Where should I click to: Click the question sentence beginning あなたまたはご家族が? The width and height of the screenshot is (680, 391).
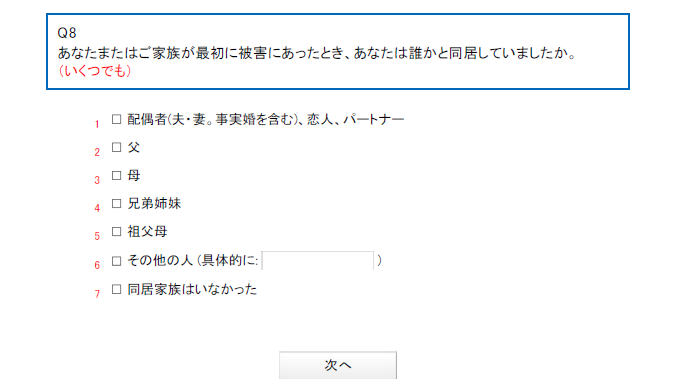[317, 53]
